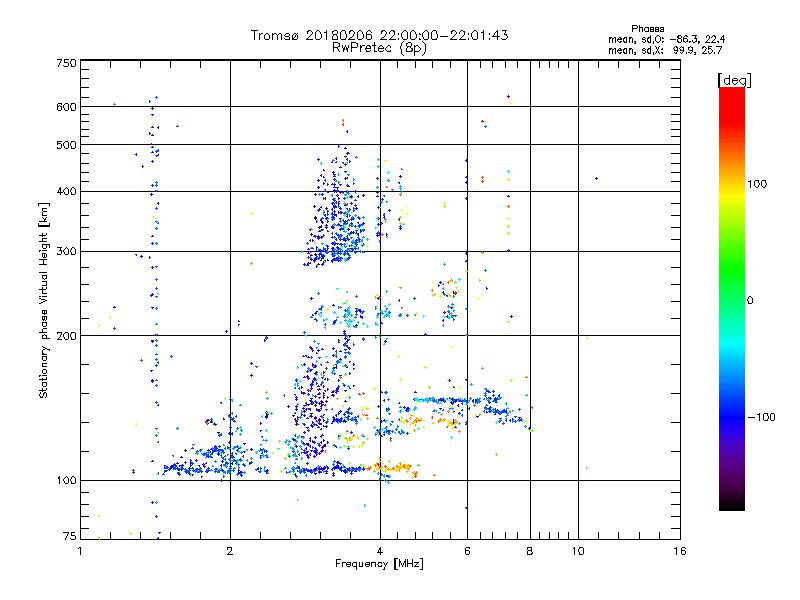Click the x-axis tick label '10'
The width and height of the screenshot is (800, 600).
point(578,551)
